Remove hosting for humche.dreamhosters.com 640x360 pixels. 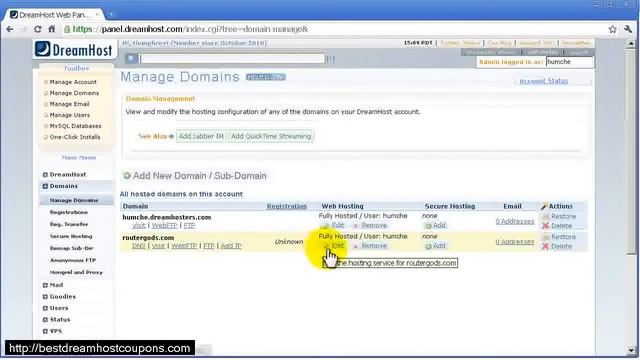[x=370, y=226]
